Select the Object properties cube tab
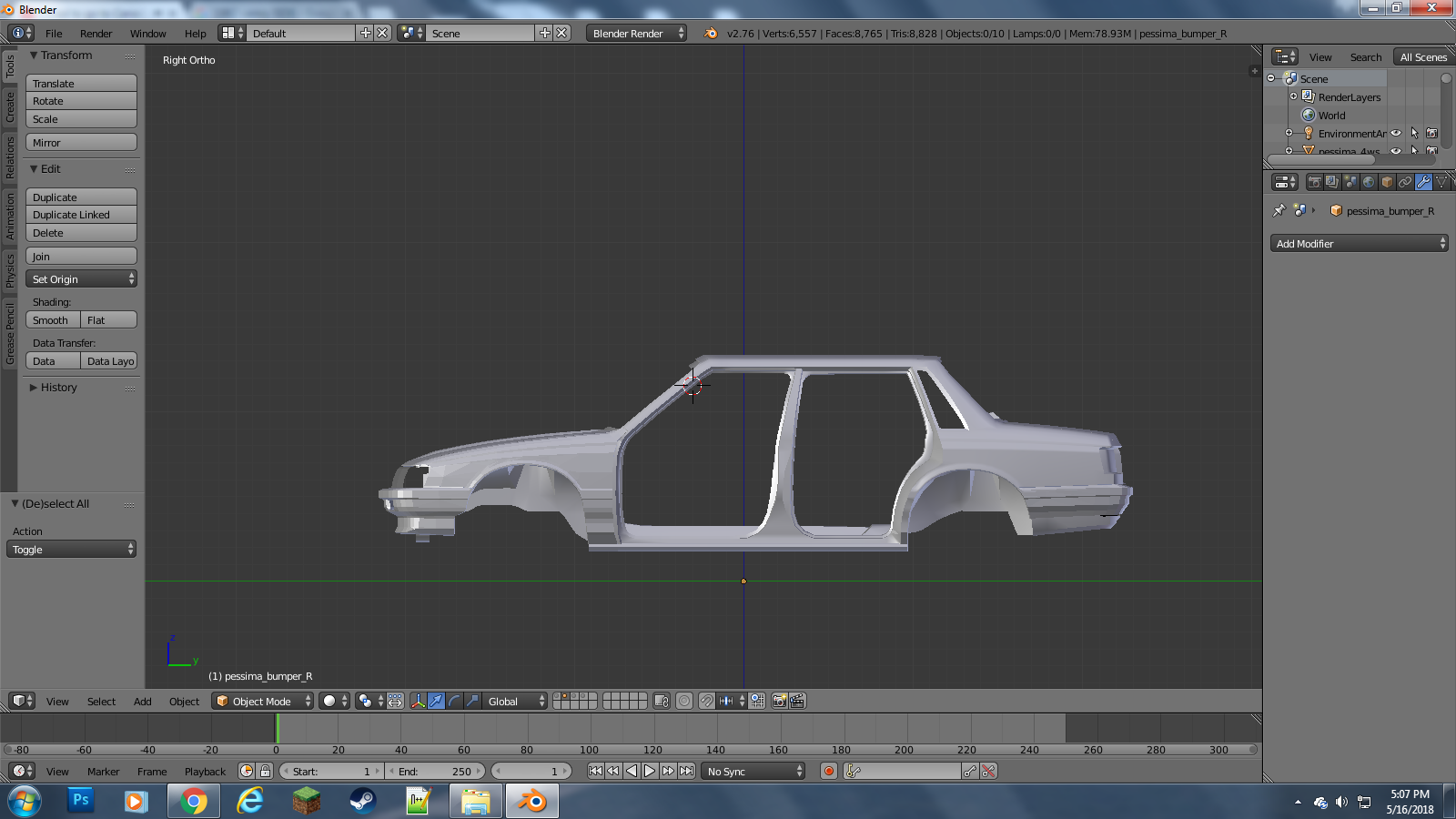This screenshot has width=1456, height=819. click(1387, 182)
